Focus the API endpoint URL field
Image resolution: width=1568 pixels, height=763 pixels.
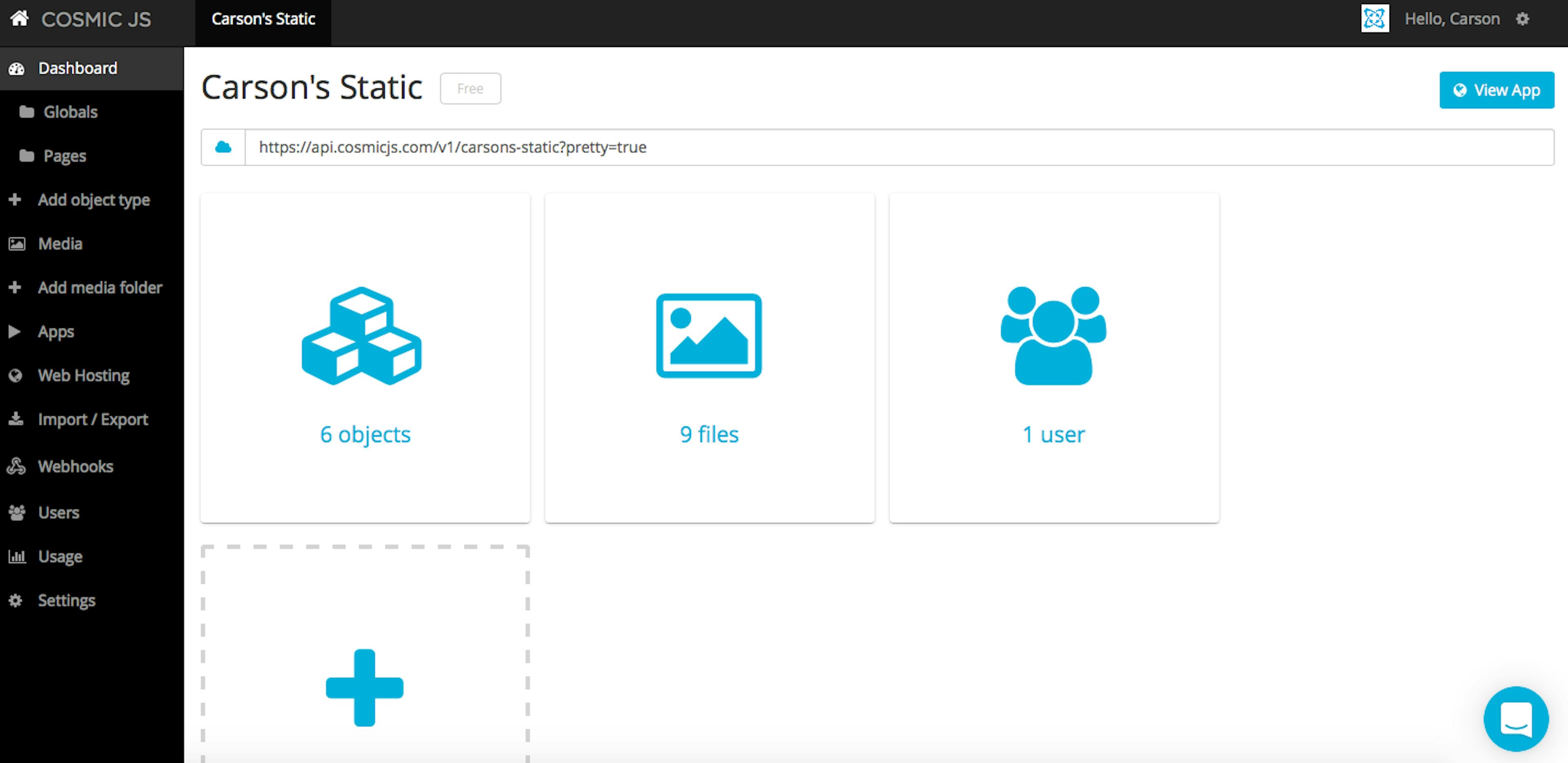(899, 147)
